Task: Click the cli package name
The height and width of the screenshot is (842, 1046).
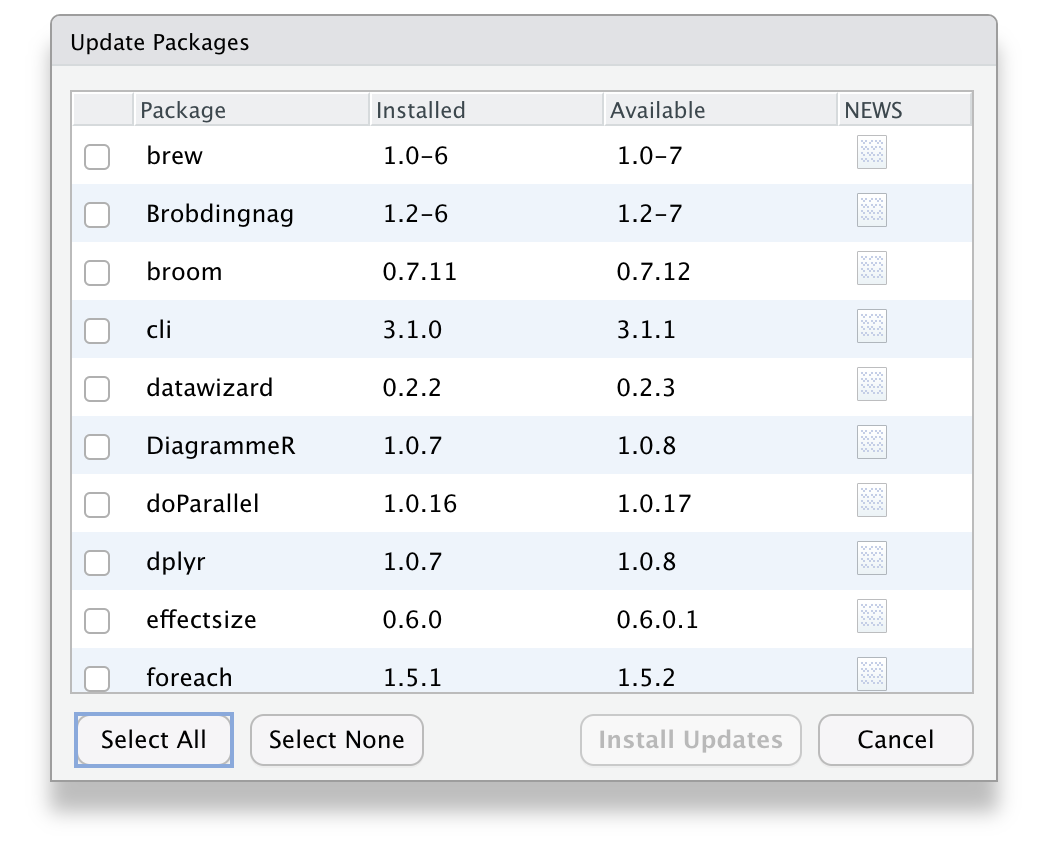Action: coord(159,330)
